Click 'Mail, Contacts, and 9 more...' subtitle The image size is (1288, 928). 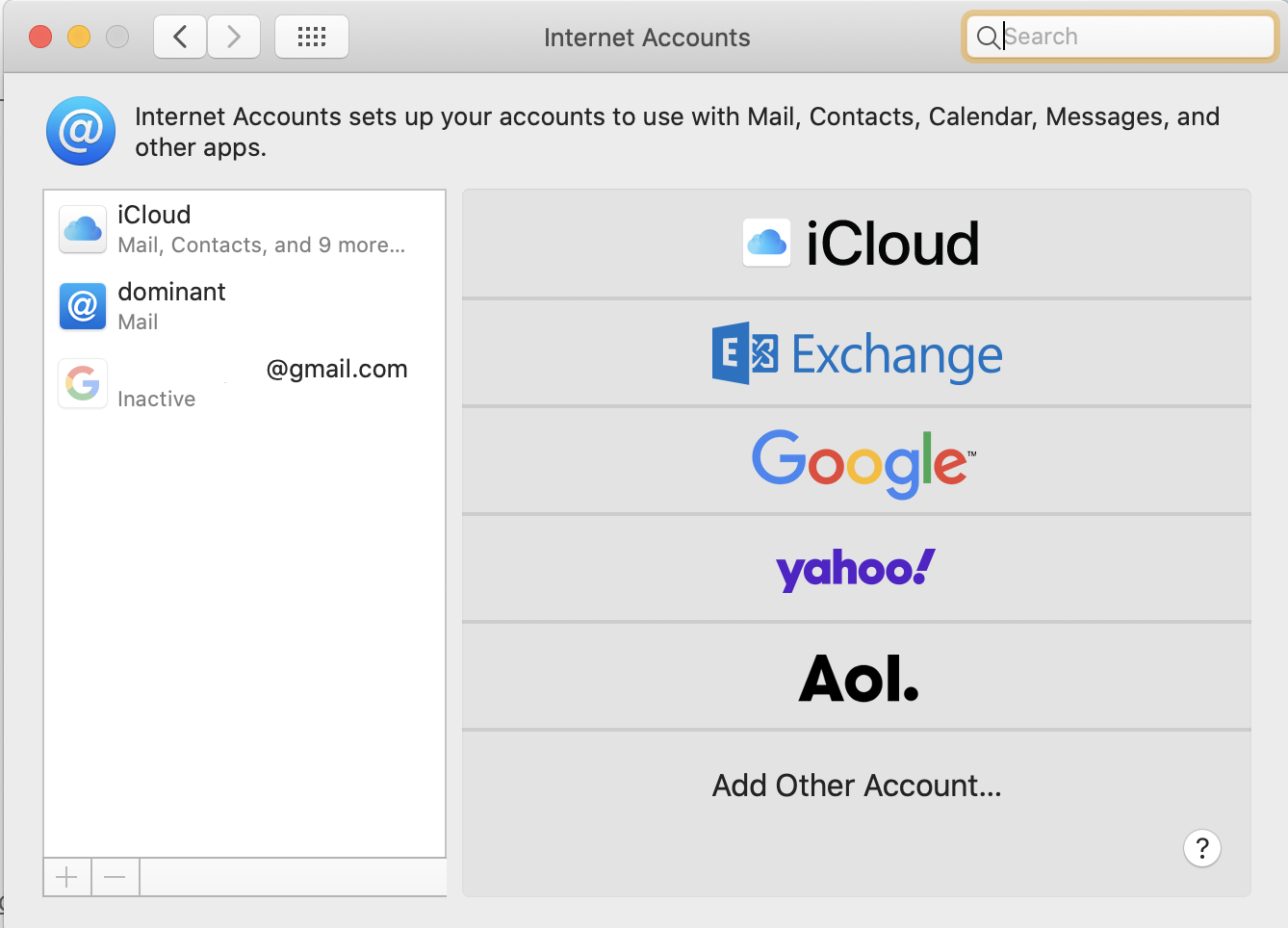(262, 245)
